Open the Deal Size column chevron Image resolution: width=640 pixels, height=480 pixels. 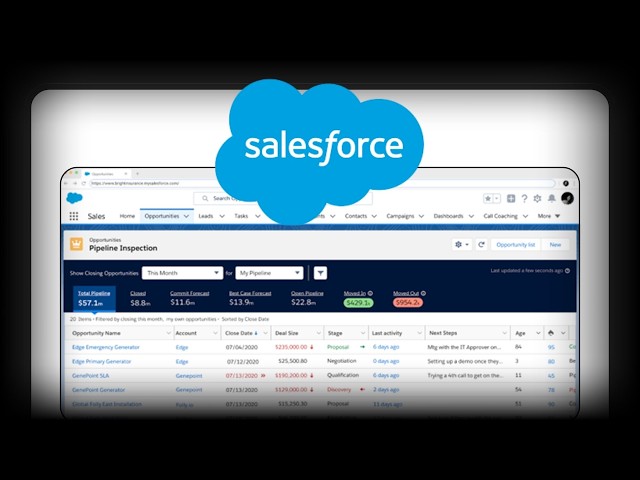click(318, 333)
